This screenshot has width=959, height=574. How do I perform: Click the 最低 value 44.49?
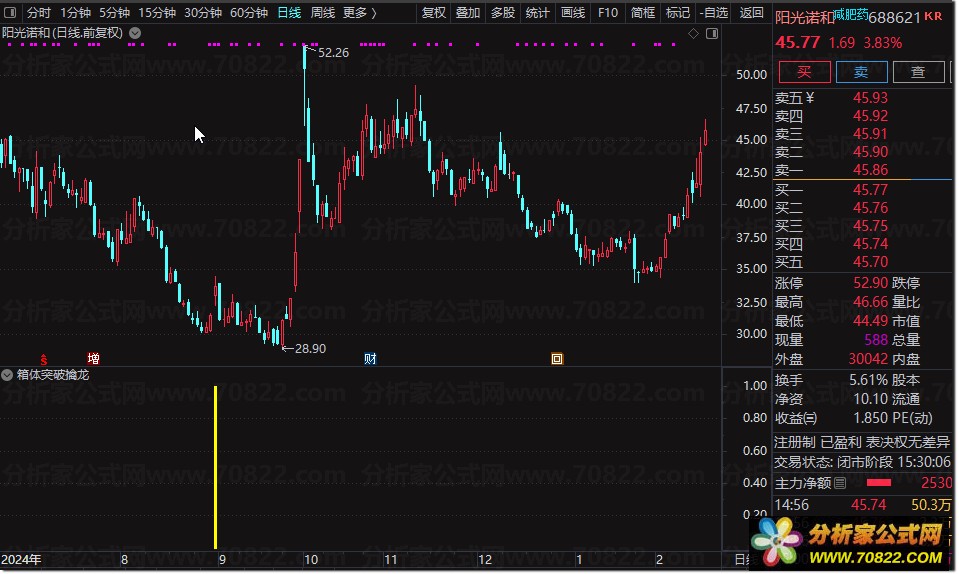coord(870,320)
